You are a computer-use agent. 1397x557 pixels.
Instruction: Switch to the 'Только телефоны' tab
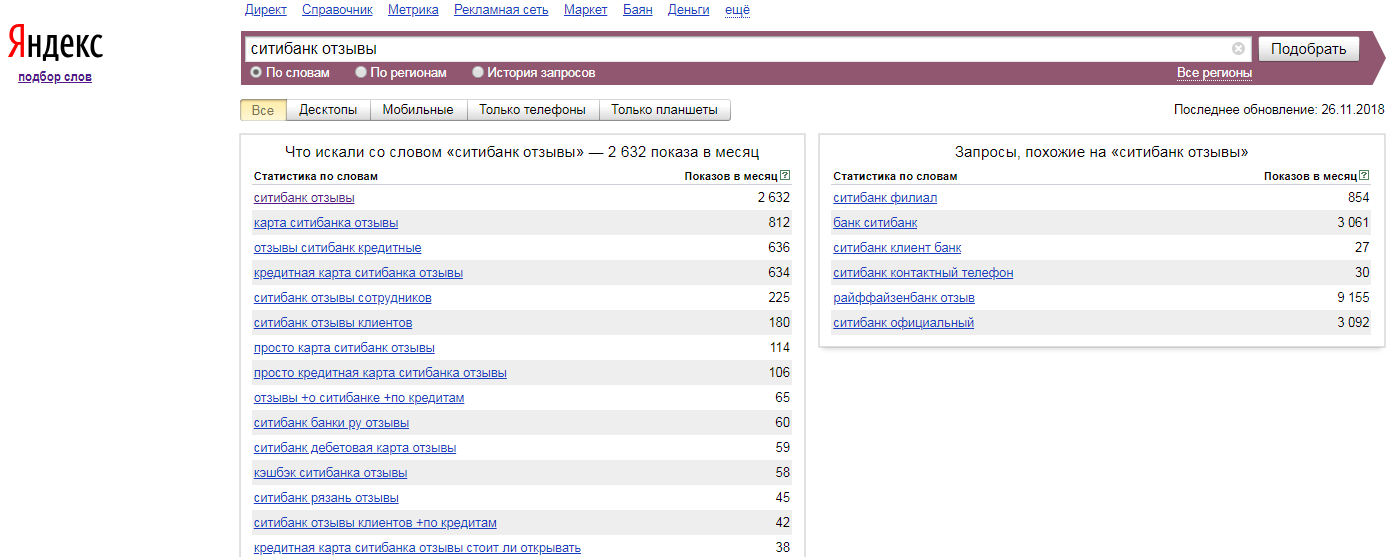533,110
